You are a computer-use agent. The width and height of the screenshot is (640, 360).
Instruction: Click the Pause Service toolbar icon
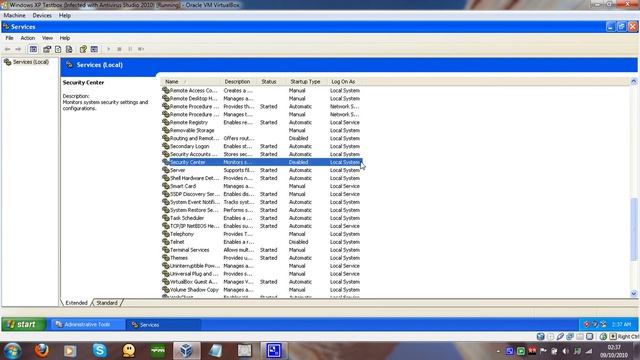point(130,49)
